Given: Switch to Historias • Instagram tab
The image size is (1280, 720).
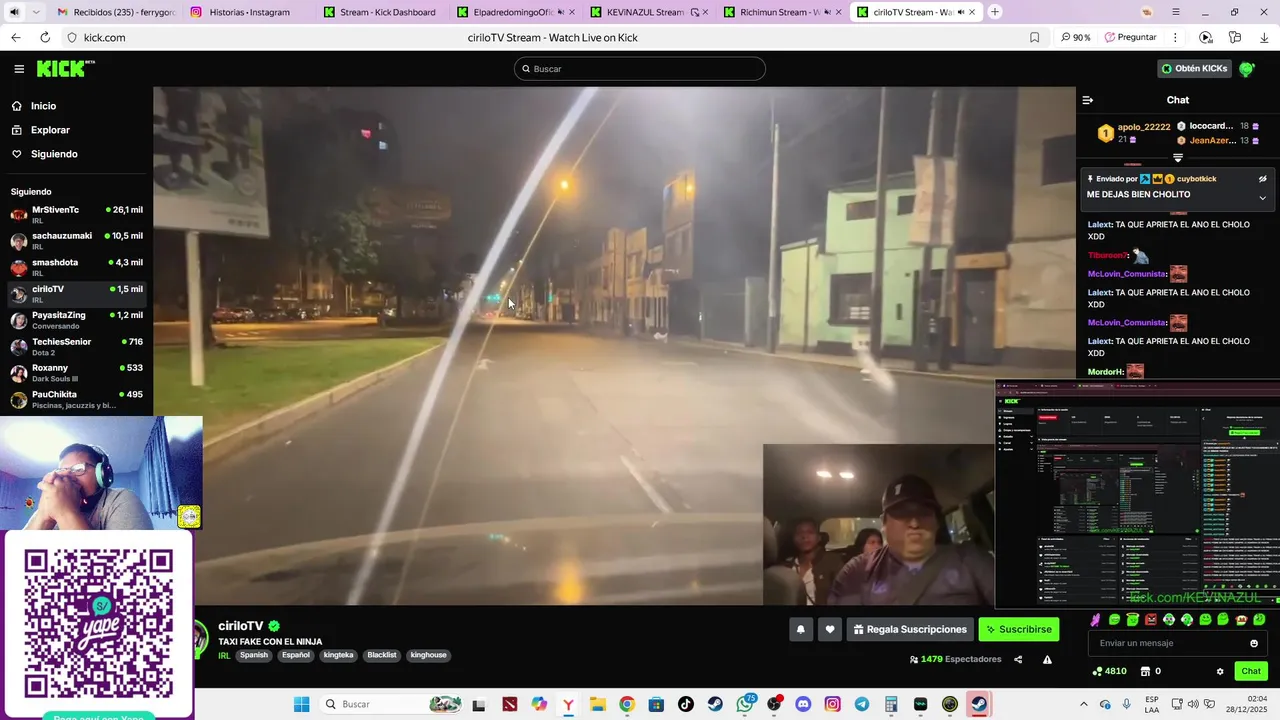Looking at the screenshot, I should (x=247, y=12).
